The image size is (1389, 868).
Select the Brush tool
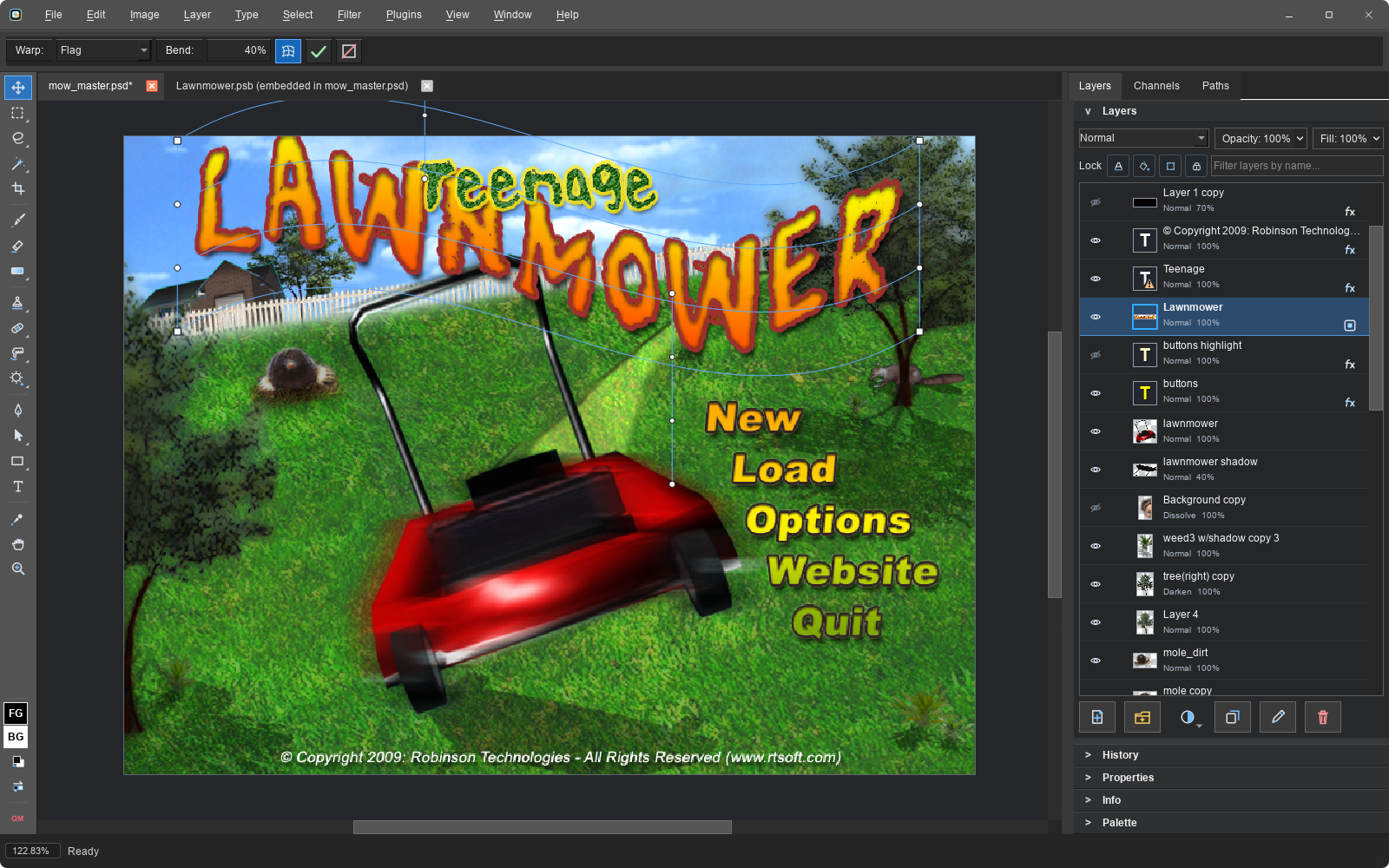pyautogui.click(x=17, y=220)
